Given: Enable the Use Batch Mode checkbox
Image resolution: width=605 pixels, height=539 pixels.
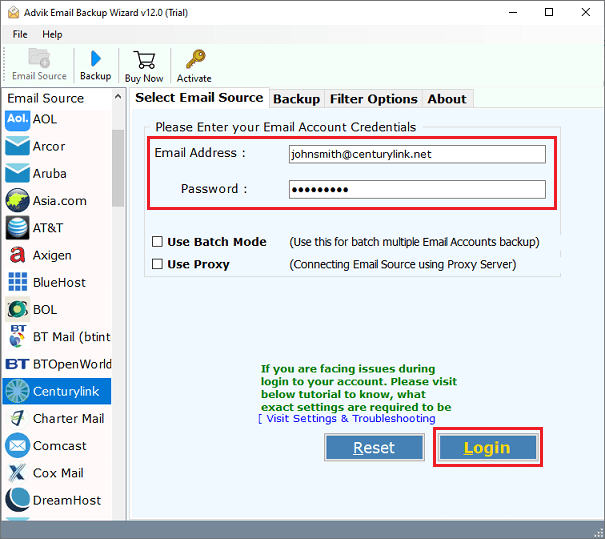Looking at the screenshot, I should [157, 242].
